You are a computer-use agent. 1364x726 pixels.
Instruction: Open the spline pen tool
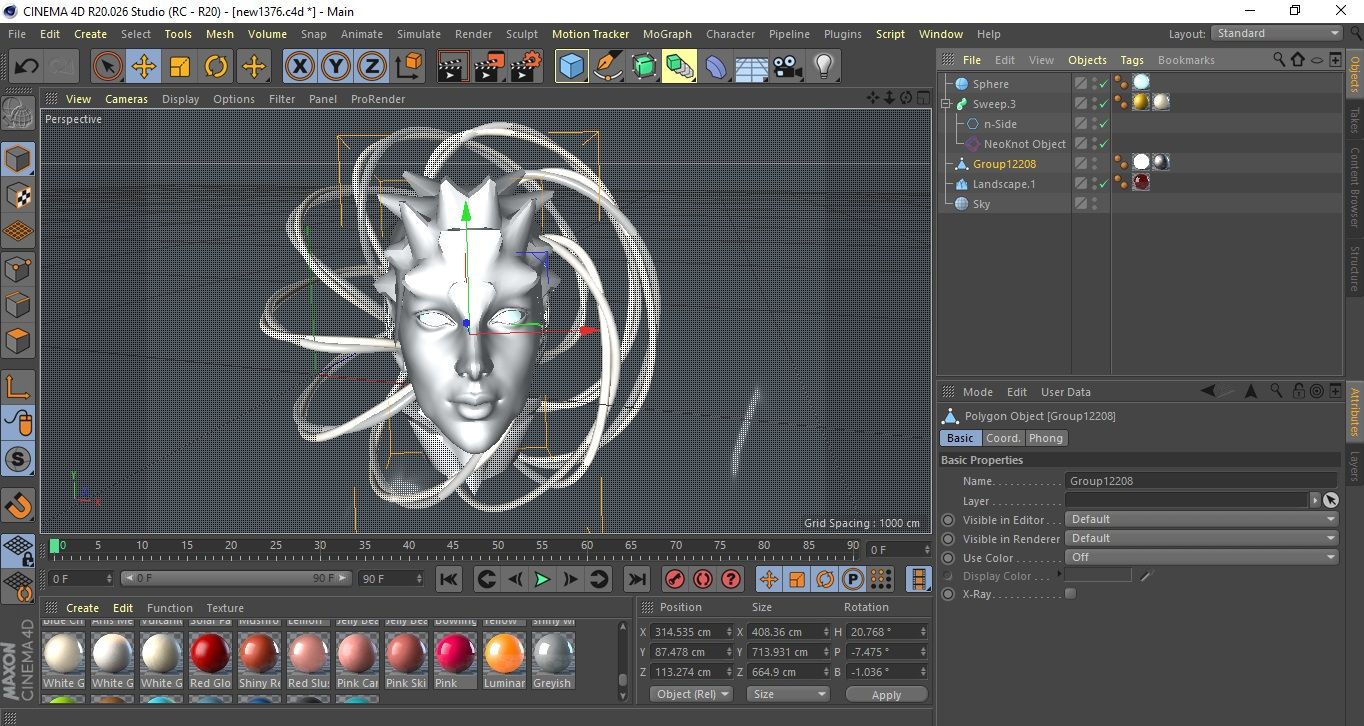pos(607,67)
